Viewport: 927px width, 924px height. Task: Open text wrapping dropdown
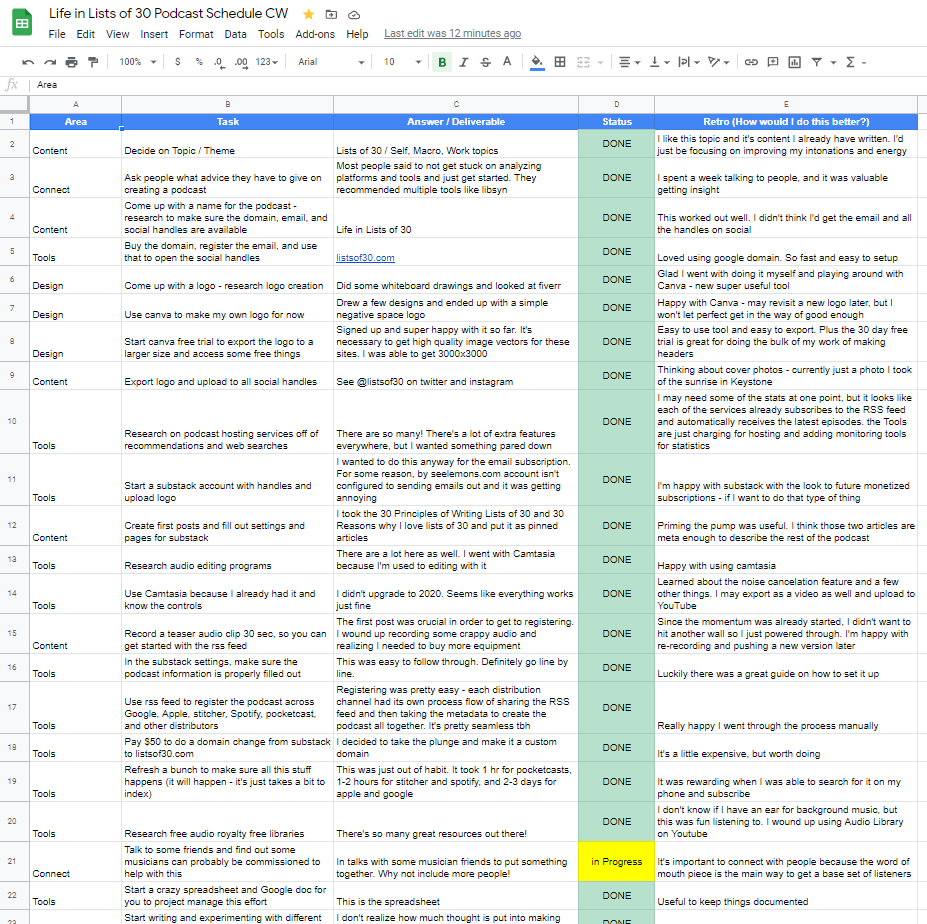pos(689,62)
